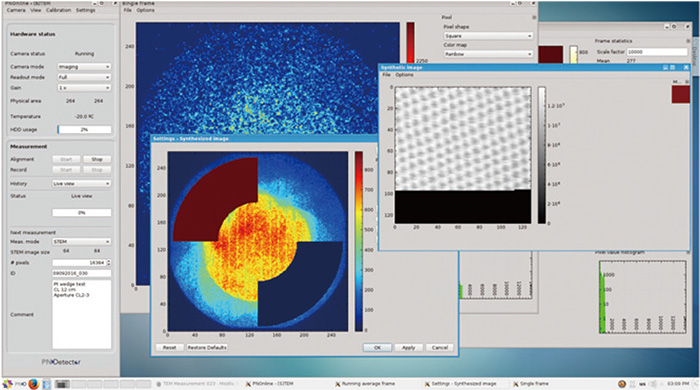This screenshot has width=700, height=390.
Task: Click the file manager taskbar icon
Action: pos(46,384)
